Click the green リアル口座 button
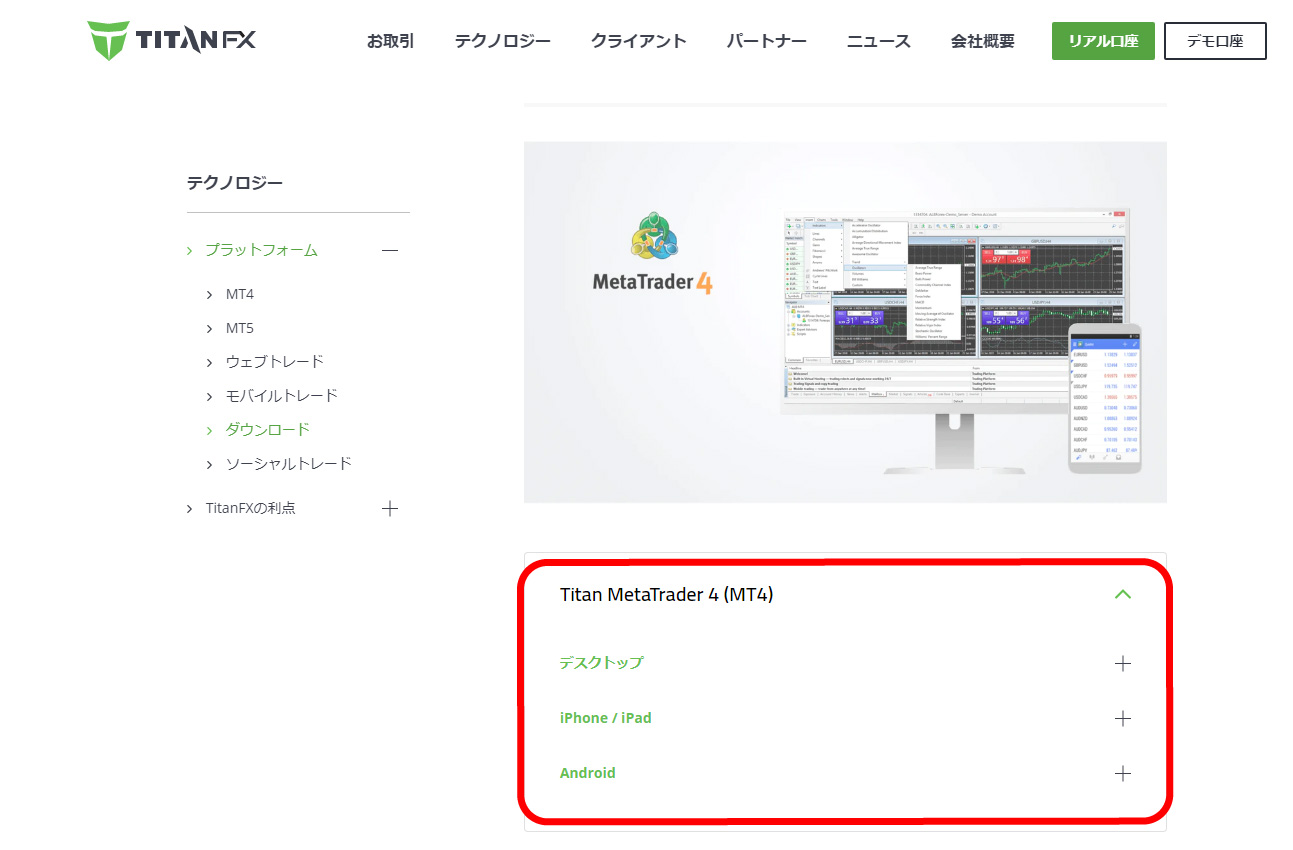 tap(1103, 41)
